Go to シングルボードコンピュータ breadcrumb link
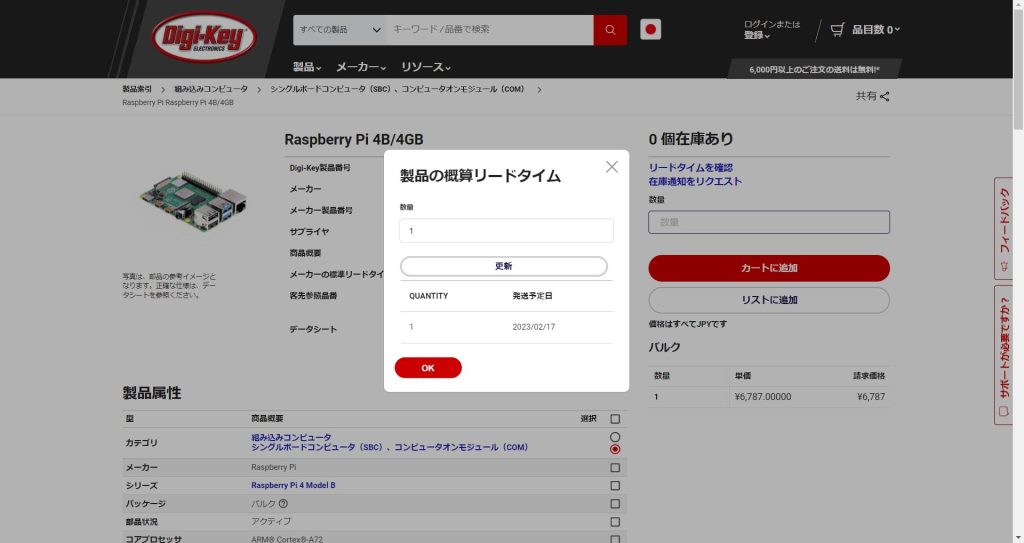The width and height of the screenshot is (1024, 543). (x=397, y=89)
